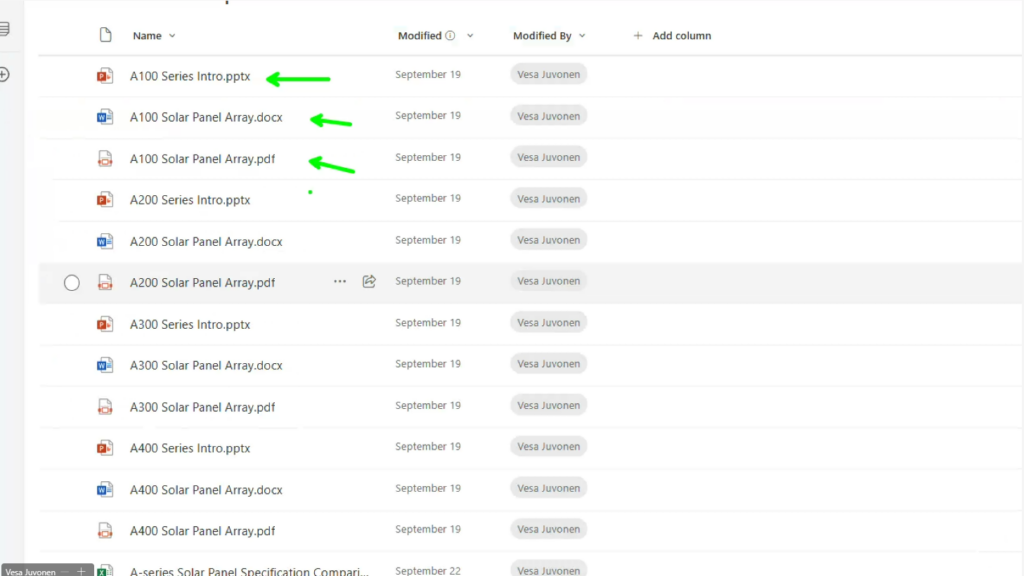Open A100 Solar Panel Array.docx
Image resolution: width=1024 pixels, height=576 pixels.
coord(206,118)
